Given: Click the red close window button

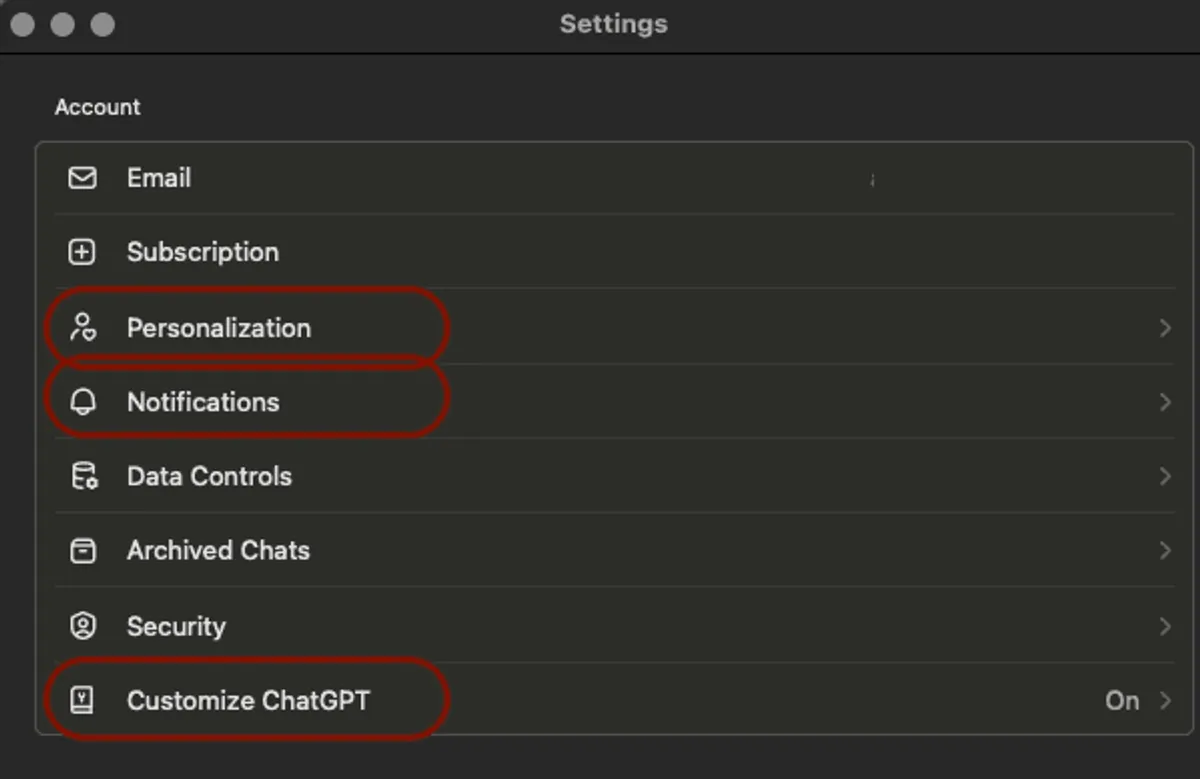Looking at the screenshot, I should (x=23, y=24).
